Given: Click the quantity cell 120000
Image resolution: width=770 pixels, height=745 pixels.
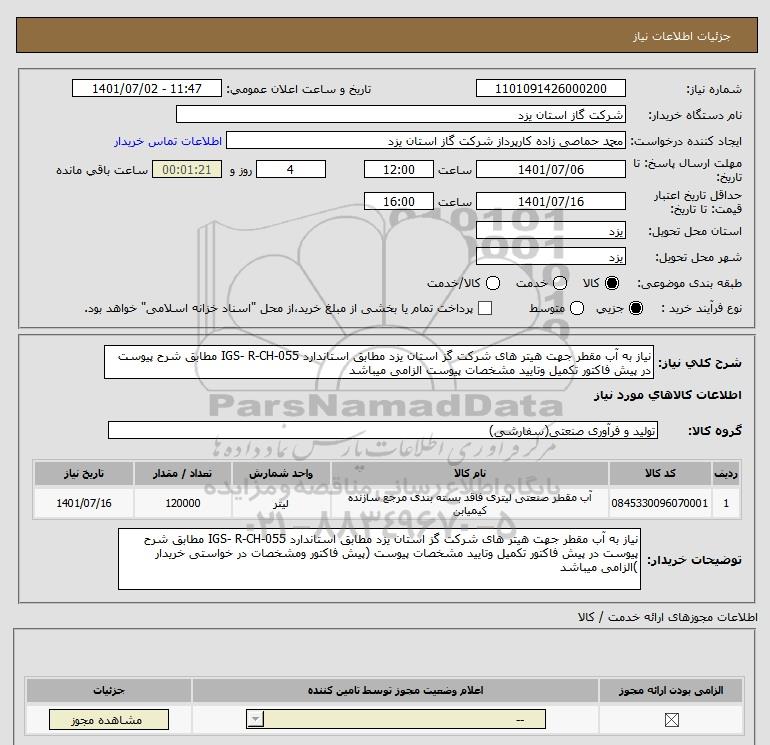Looking at the screenshot, I should click(183, 503).
